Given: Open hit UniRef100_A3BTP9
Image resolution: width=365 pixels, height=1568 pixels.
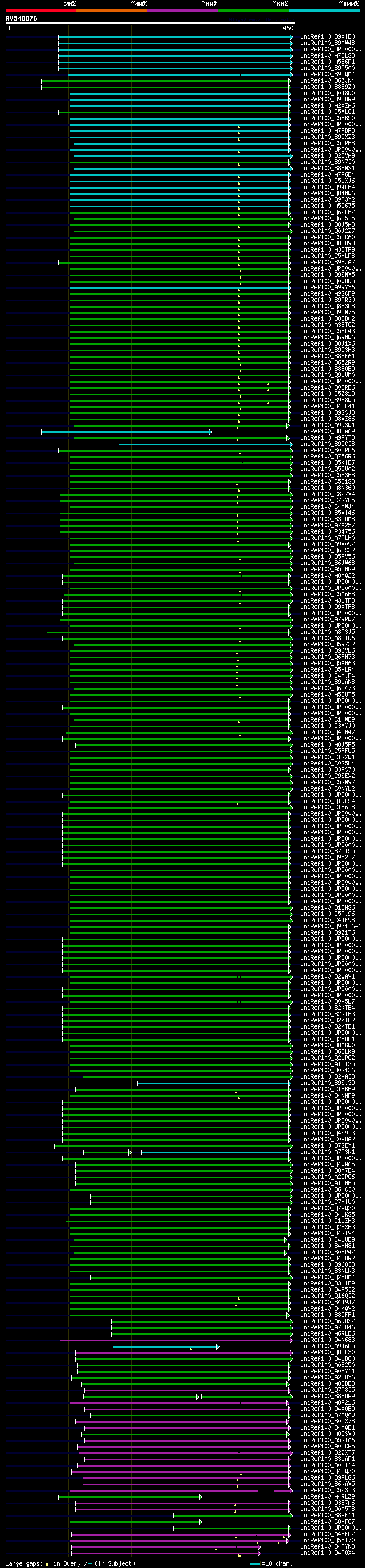Looking at the screenshot, I should tap(327, 250).
